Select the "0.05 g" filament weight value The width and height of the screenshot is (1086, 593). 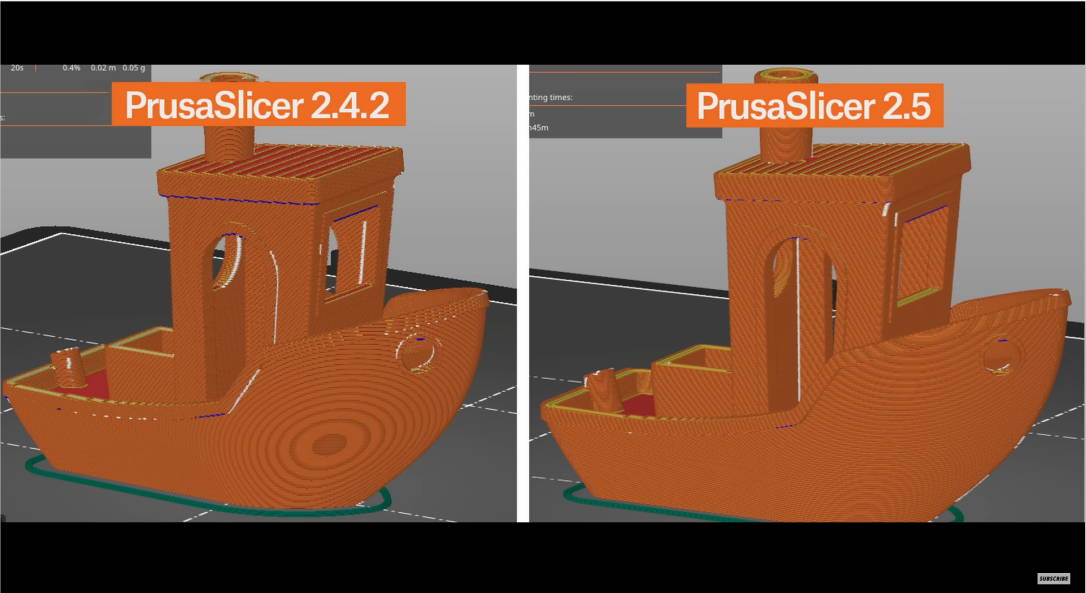click(134, 68)
